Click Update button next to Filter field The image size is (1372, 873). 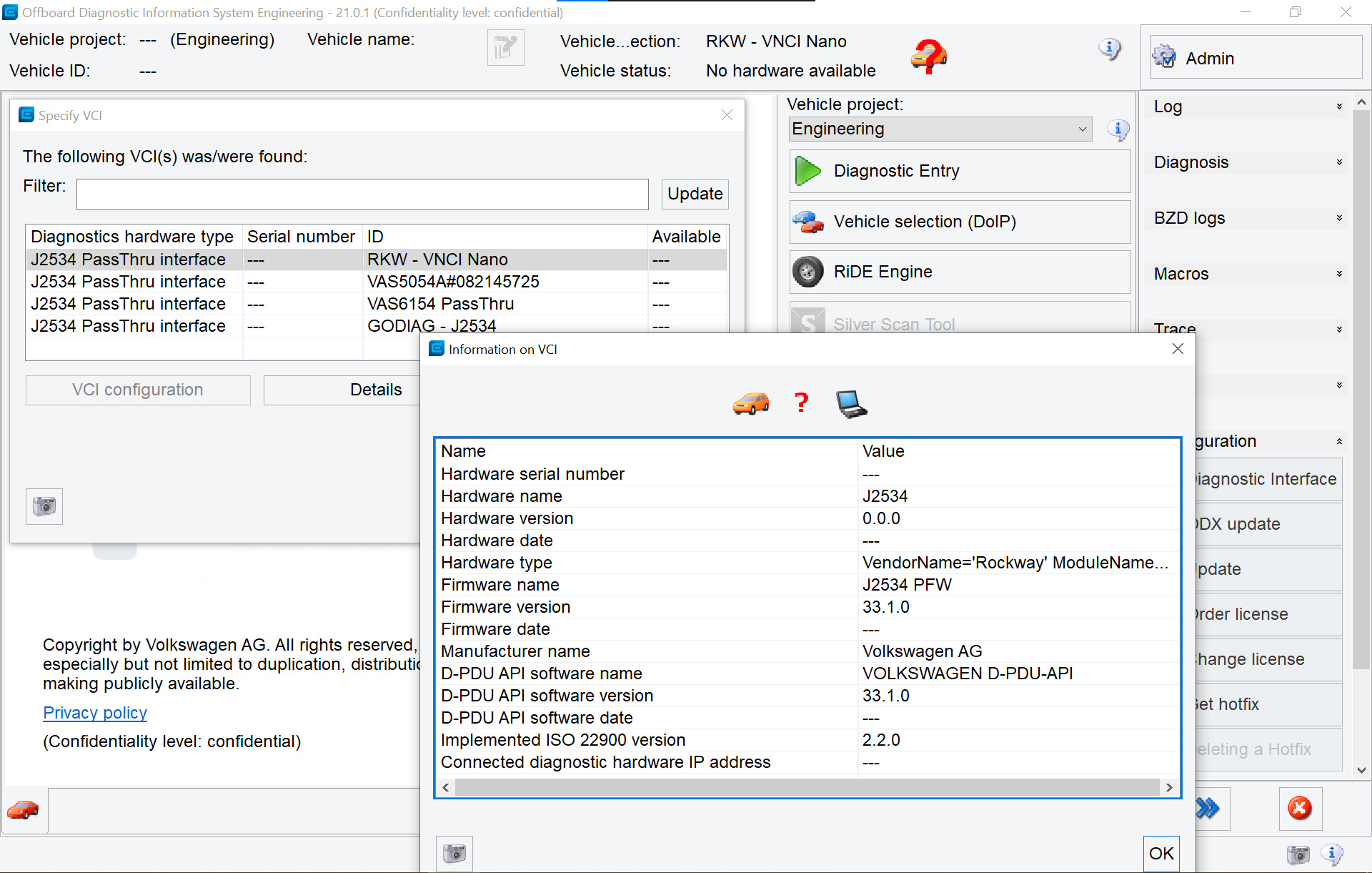(x=695, y=194)
